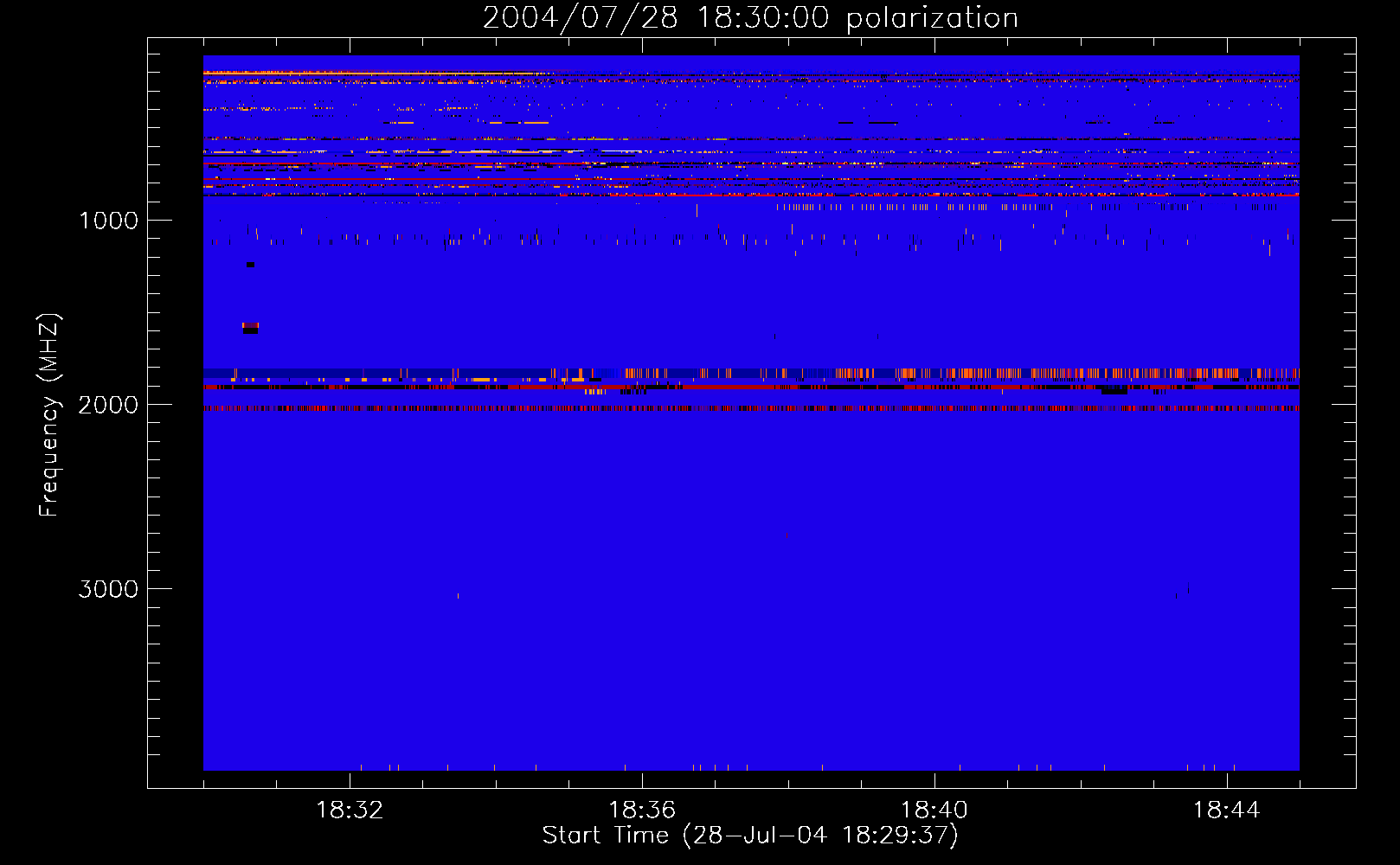Select the 'Frequency (MHZ)' y-axis label
This screenshot has height=865, width=1400.
click(x=49, y=415)
